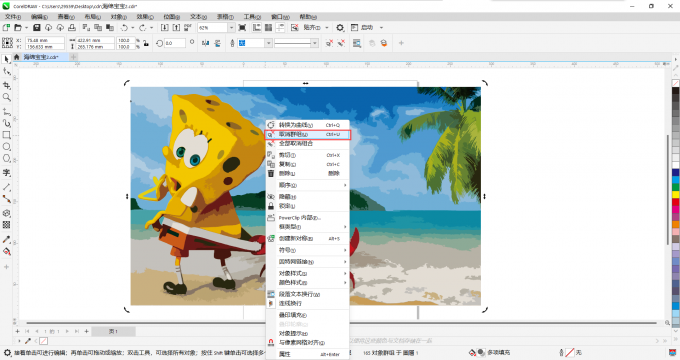Click the Welcome screen home button
680x360 pixels.
(x=16, y=57)
